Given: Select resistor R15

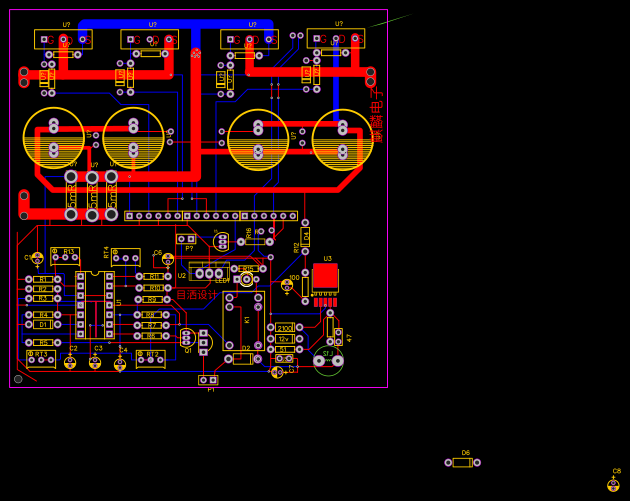Looking at the screenshot, I should point(248,268).
